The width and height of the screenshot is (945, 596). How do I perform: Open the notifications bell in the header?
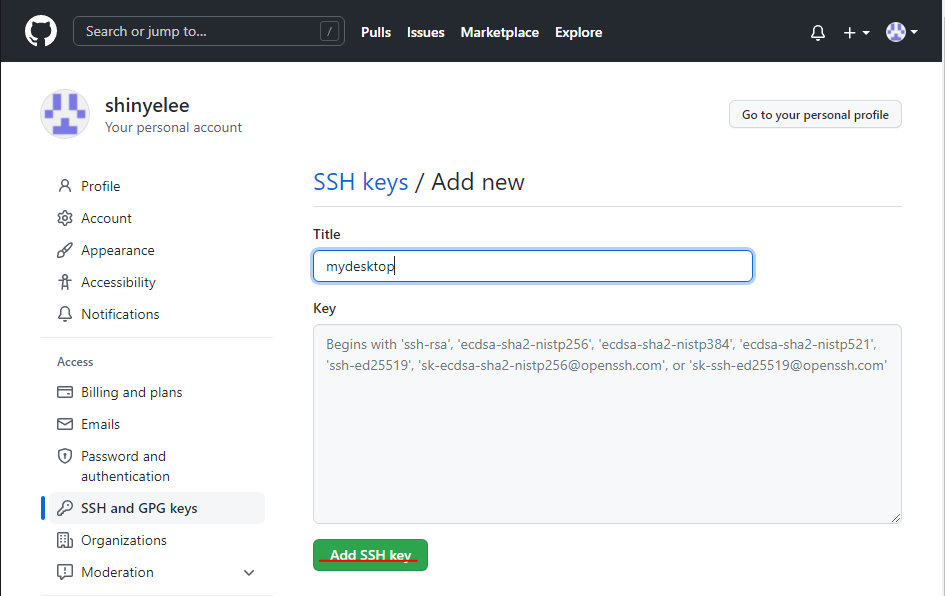pyautogui.click(x=817, y=33)
